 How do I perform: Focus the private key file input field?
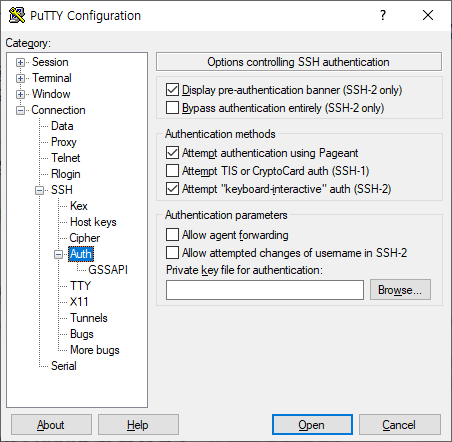pyautogui.click(x=265, y=290)
